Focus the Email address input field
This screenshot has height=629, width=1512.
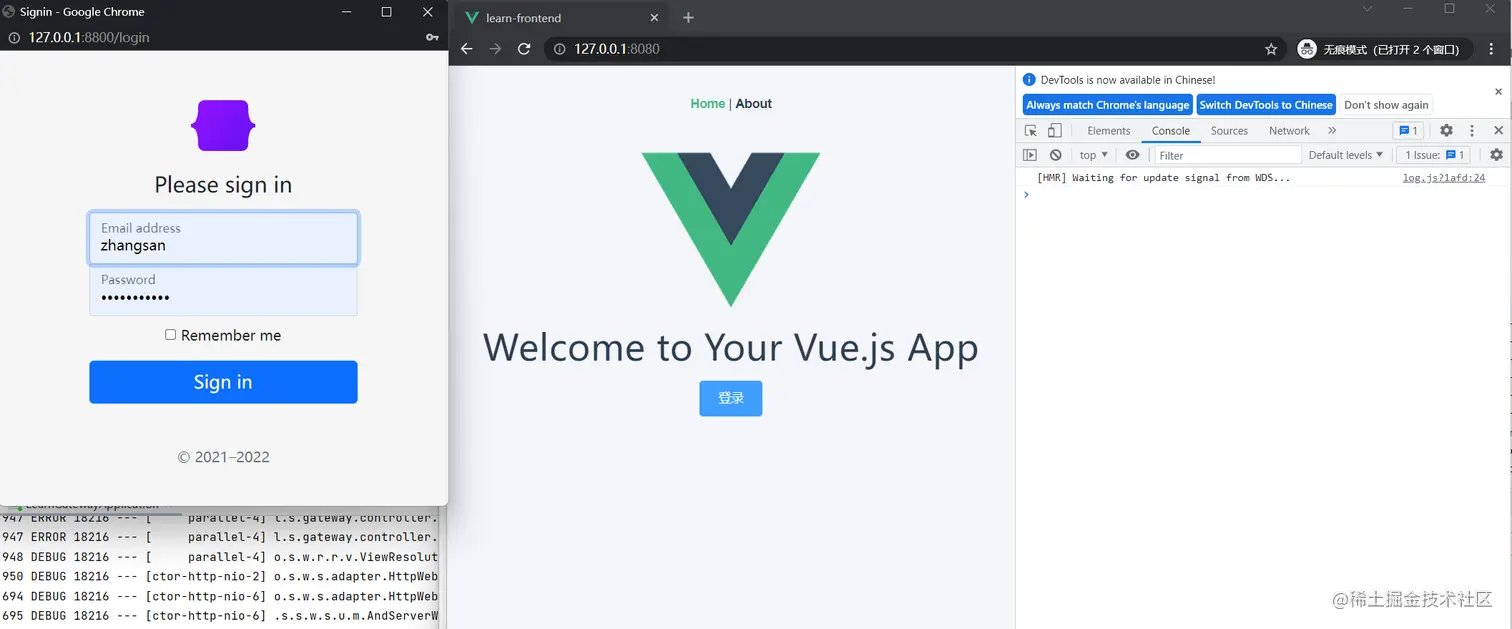223,238
